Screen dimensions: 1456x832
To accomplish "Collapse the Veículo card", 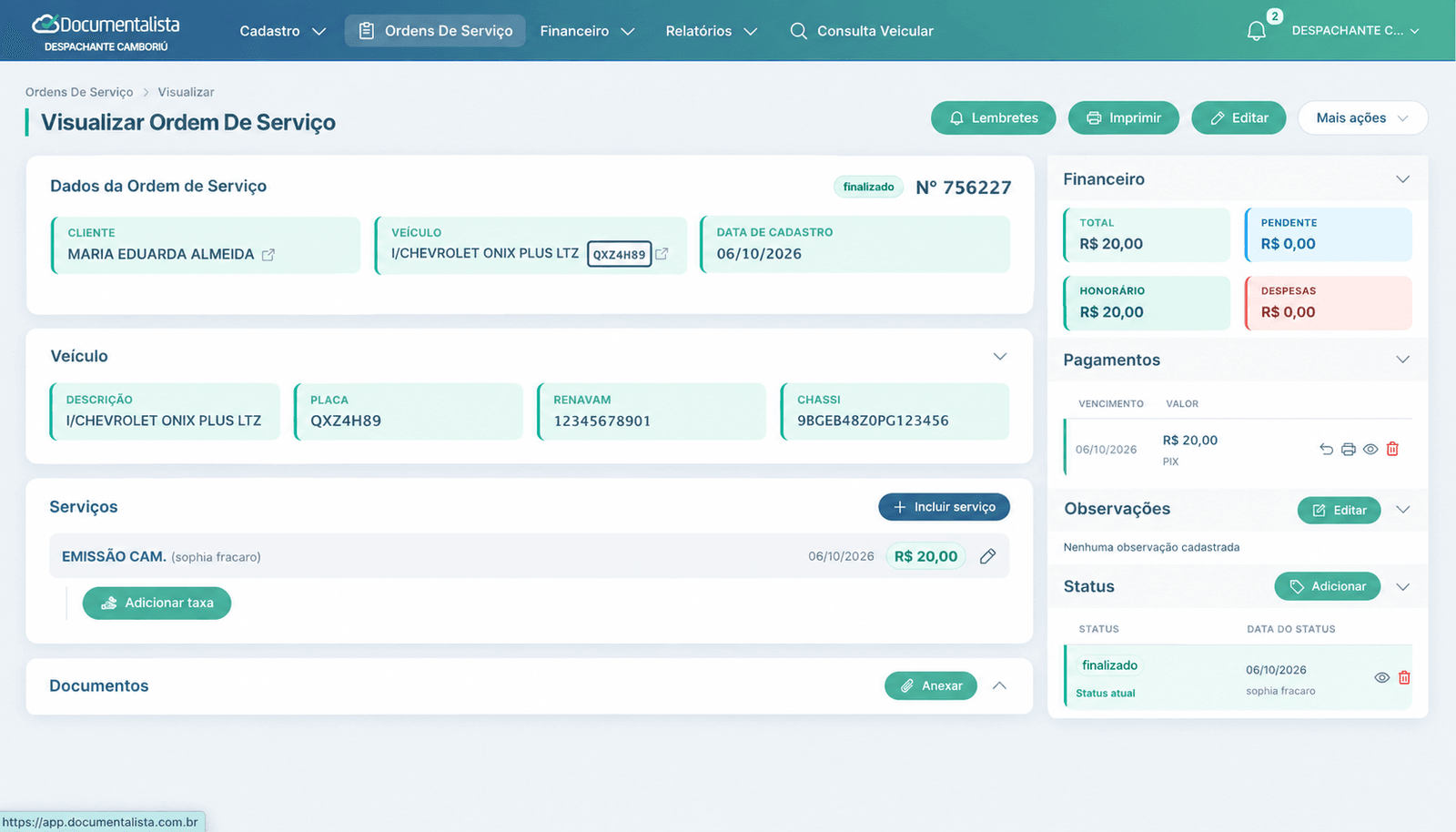I will pos(1000,356).
